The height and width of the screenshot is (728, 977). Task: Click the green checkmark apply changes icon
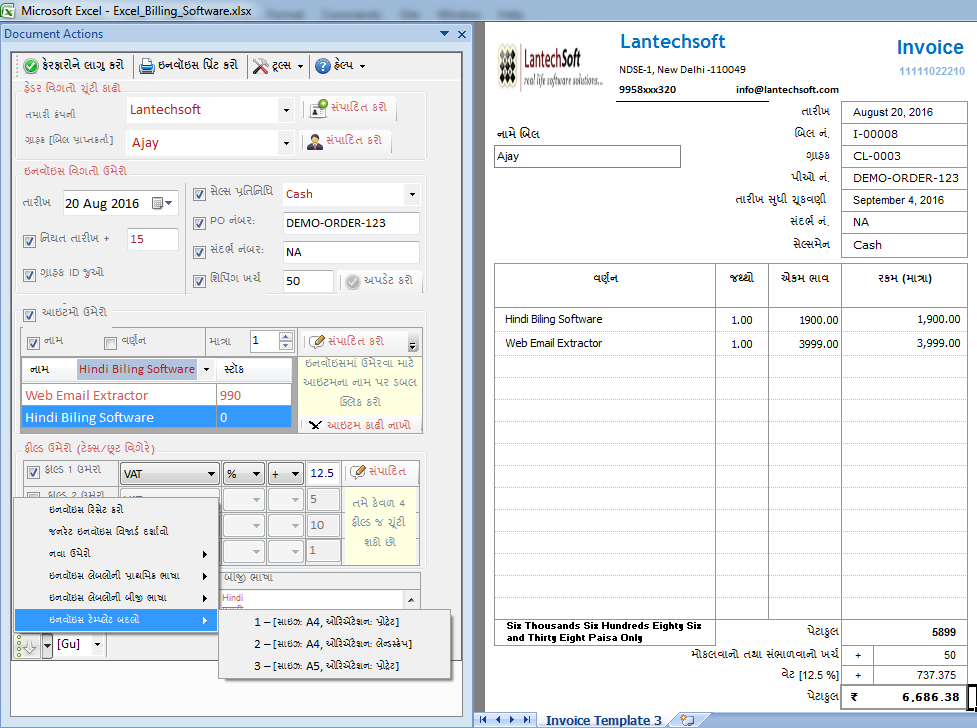[31, 65]
